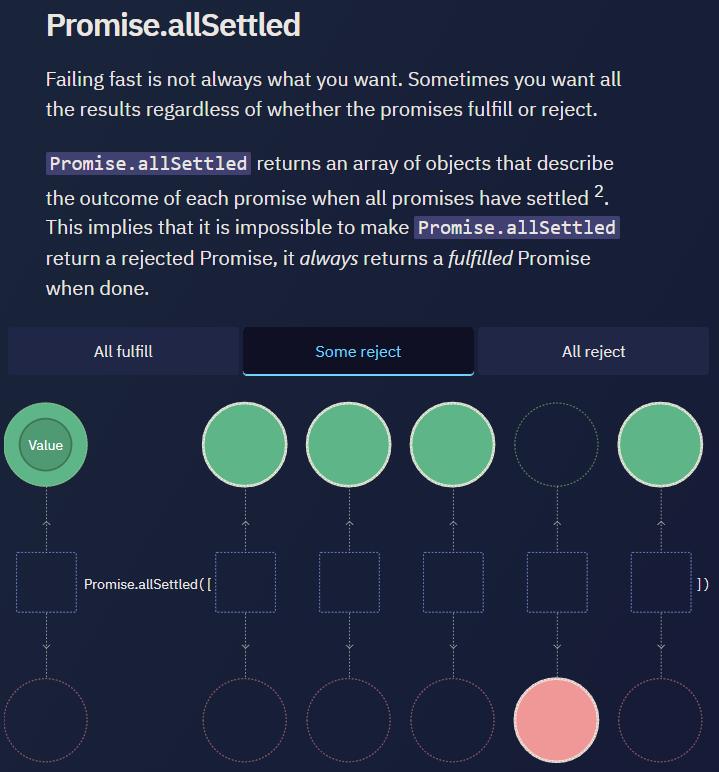Image resolution: width=719 pixels, height=772 pixels.
Task: Click the highlighted "Promise.allSettled" code starting the paragraph
Action: pyautogui.click(x=148, y=163)
